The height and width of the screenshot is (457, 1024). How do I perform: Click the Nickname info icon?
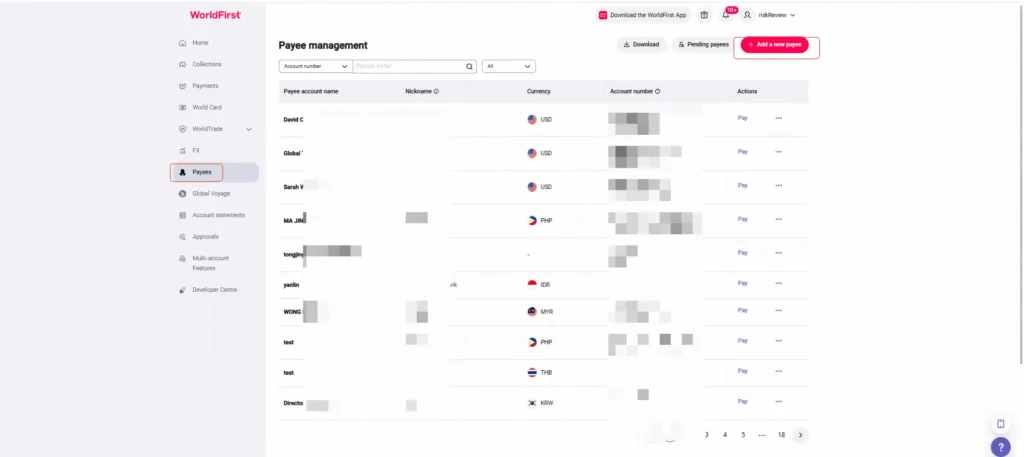[x=436, y=91]
